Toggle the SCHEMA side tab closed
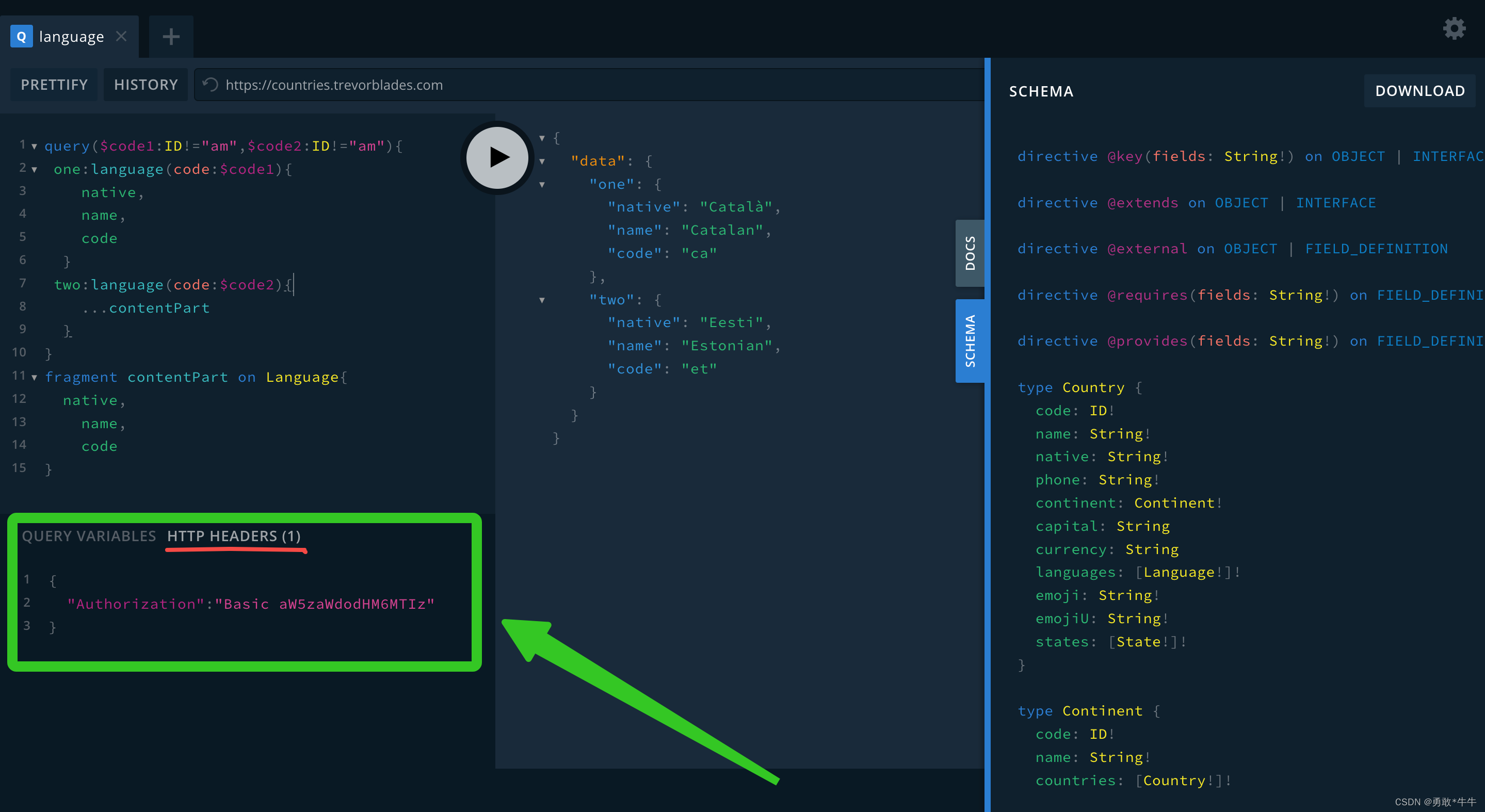 pyautogui.click(x=970, y=340)
